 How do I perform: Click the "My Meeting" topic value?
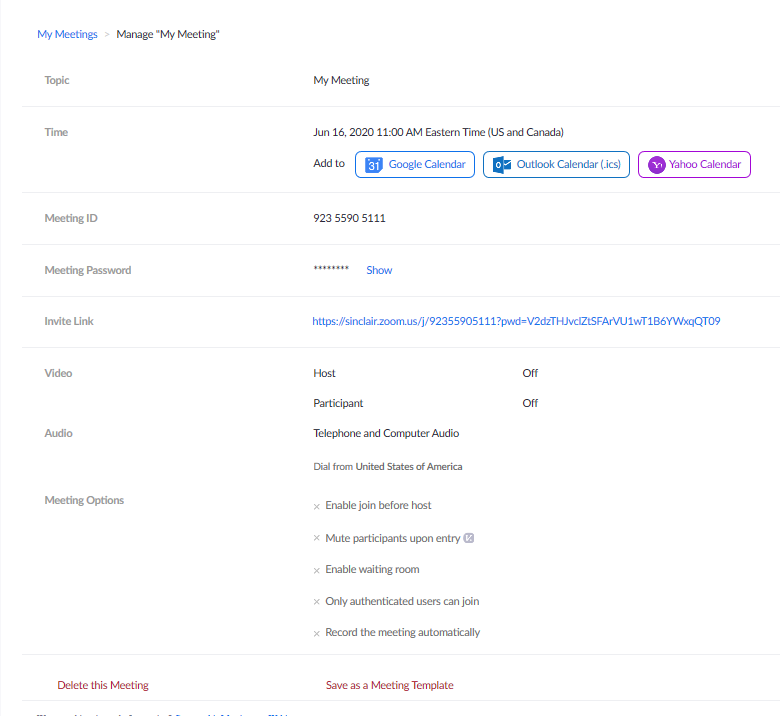[x=341, y=81]
